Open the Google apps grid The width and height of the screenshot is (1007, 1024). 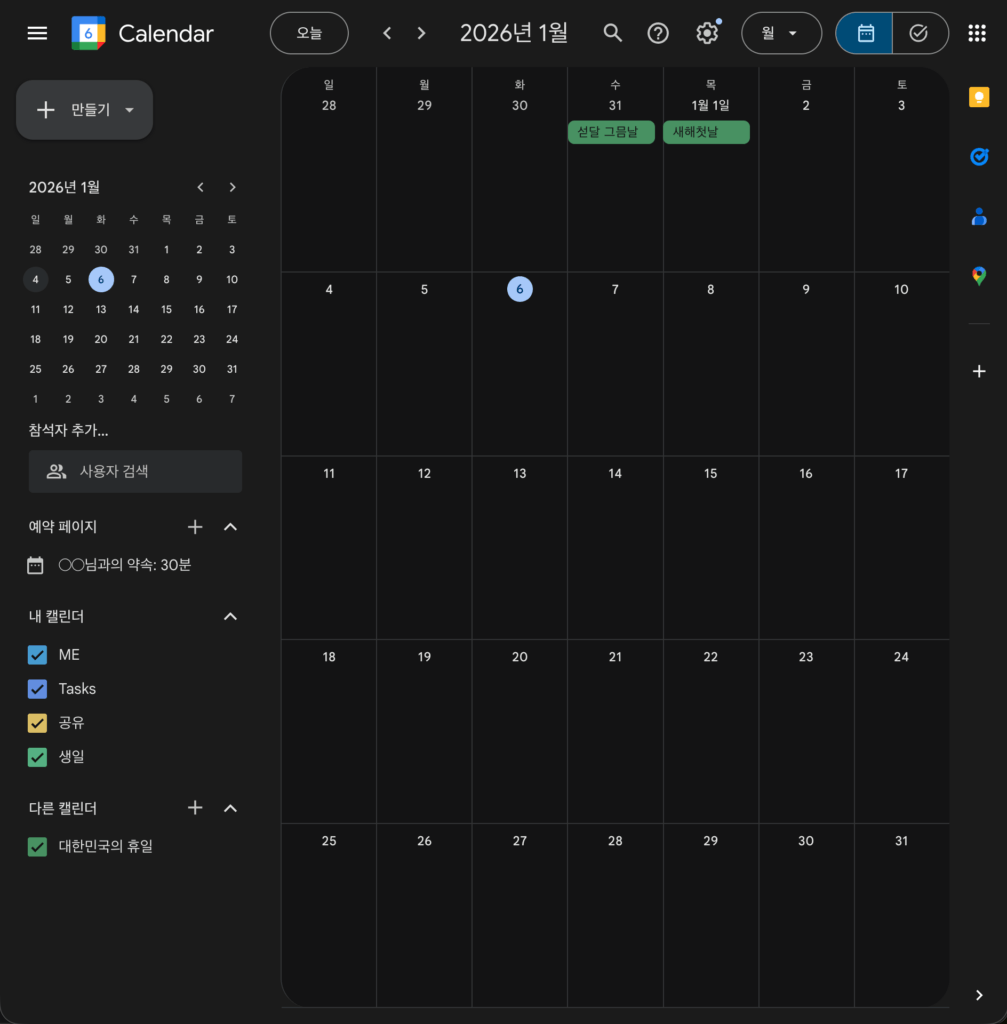tap(977, 33)
